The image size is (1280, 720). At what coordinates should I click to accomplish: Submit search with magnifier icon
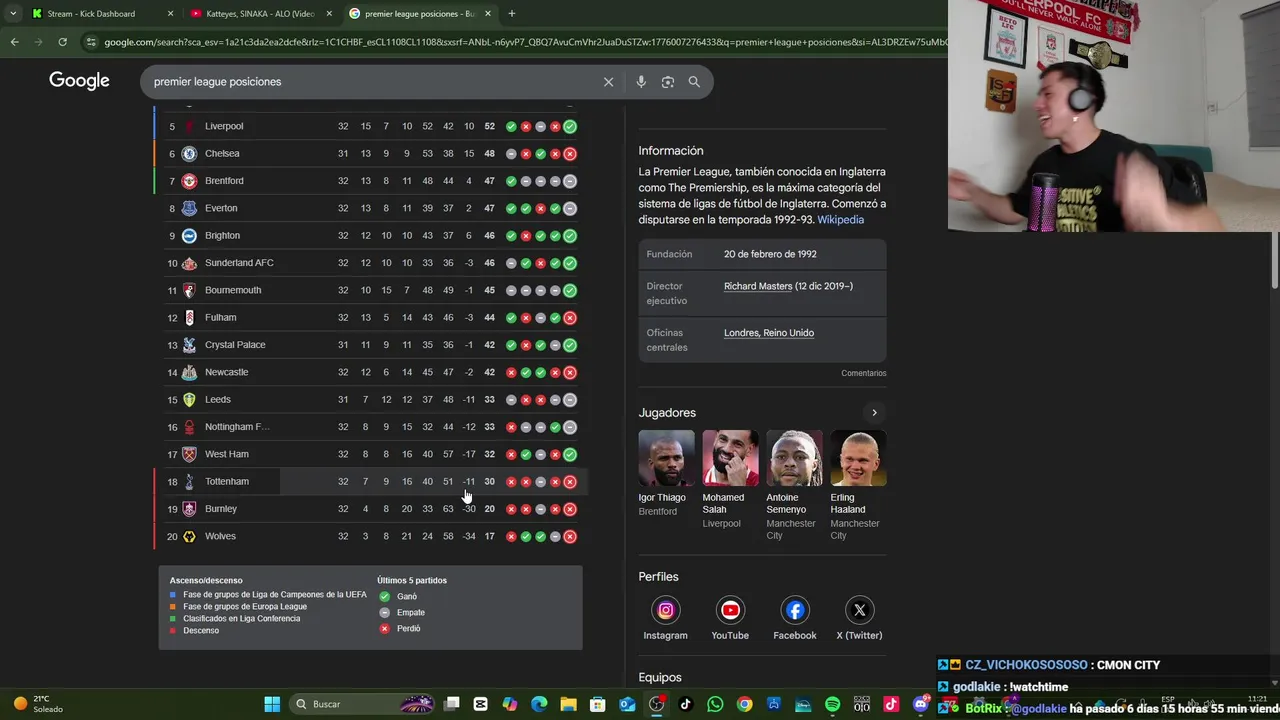click(x=694, y=82)
